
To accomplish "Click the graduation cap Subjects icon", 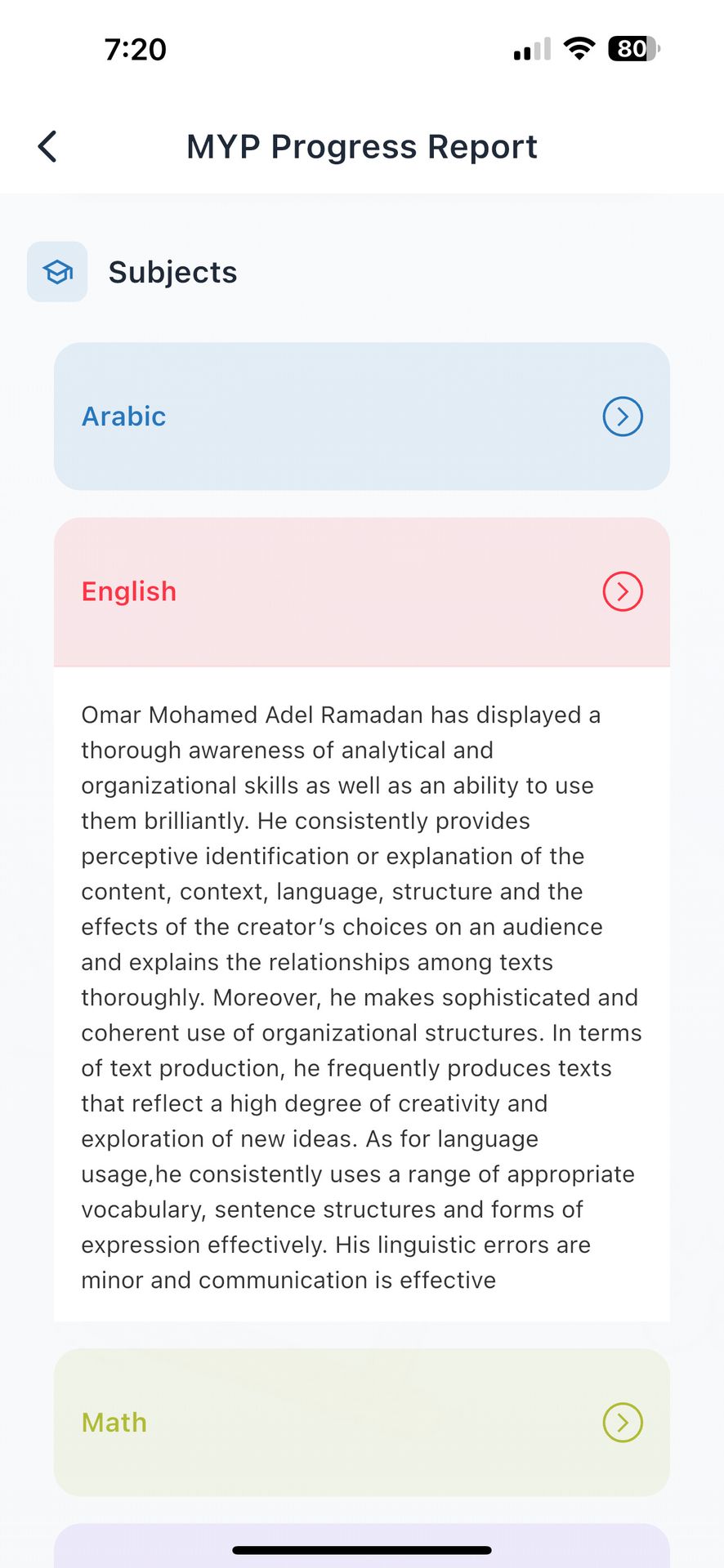I will click(57, 272).
